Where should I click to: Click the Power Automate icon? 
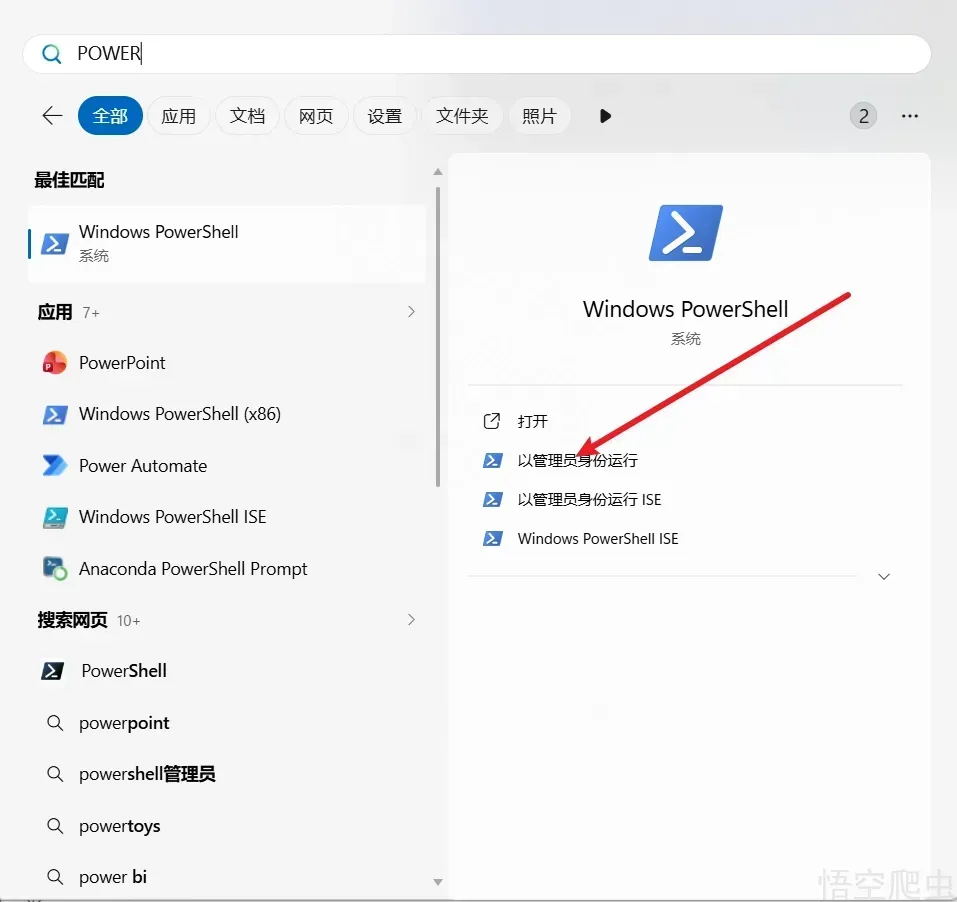pyautogui.click(x=54, y=465)
